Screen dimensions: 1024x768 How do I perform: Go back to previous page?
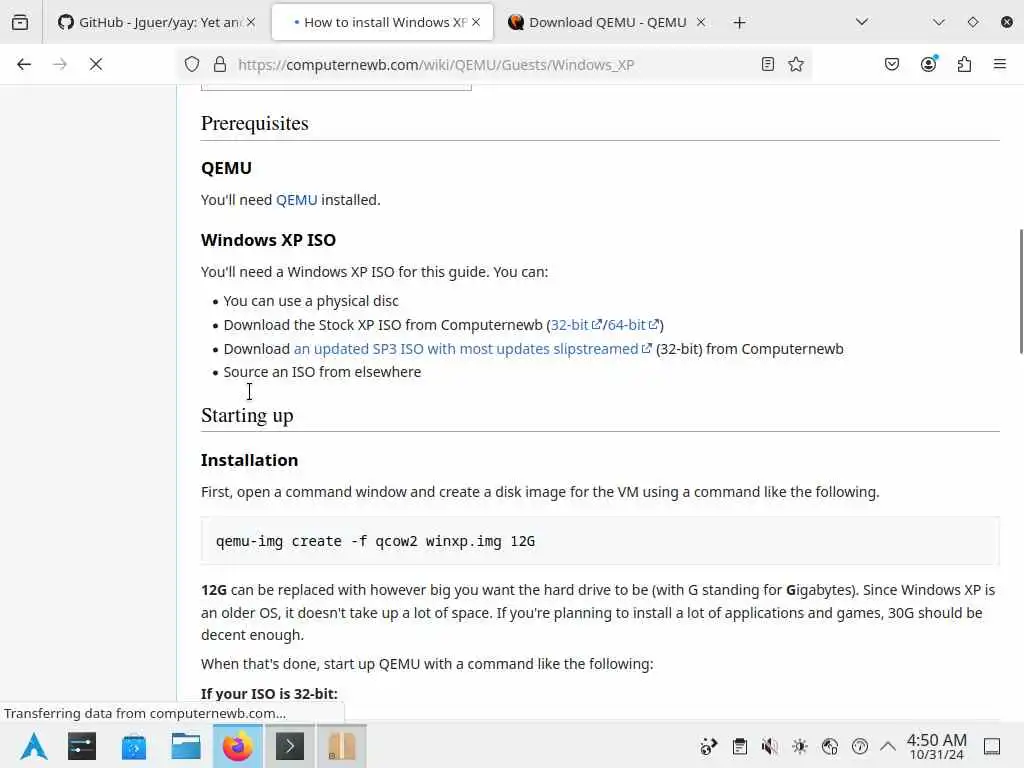pos(24,64)
